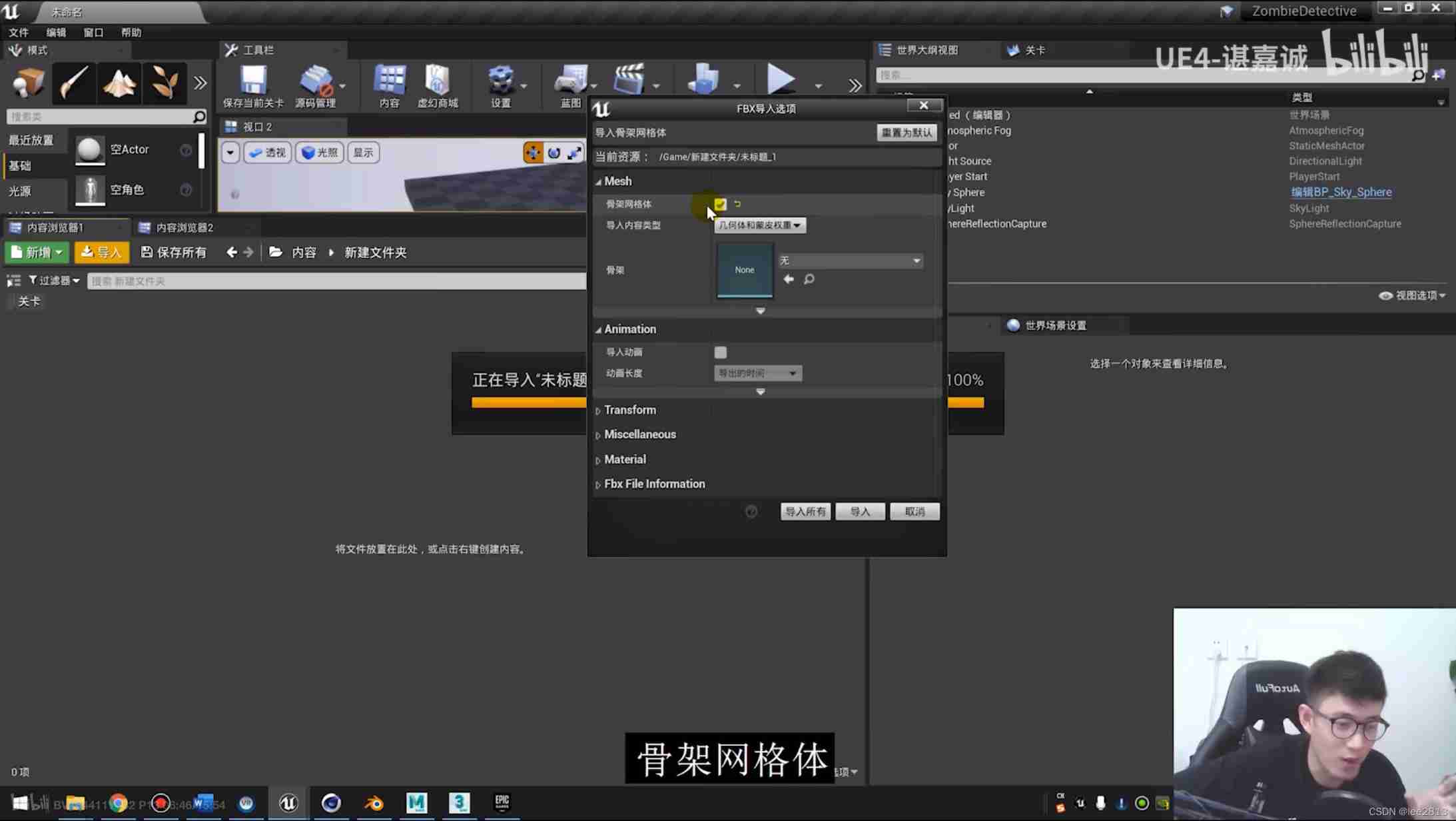Collapse the Animation section
This screenshot has width=1456, height=821.
pos(598,329)
